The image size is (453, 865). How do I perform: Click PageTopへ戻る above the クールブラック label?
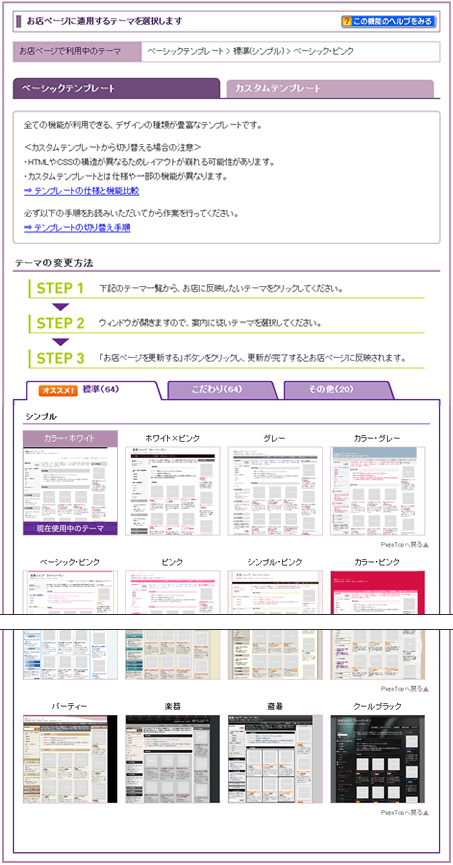pos(404,689)
